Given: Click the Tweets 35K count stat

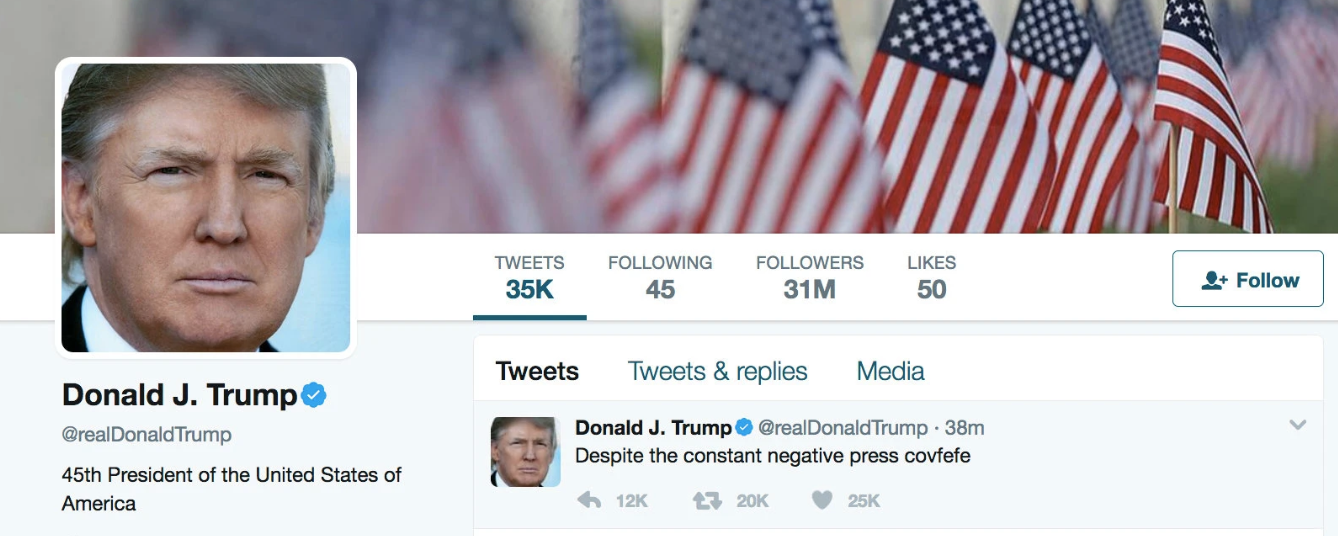Looking at the screenshot, I should 530,277.
